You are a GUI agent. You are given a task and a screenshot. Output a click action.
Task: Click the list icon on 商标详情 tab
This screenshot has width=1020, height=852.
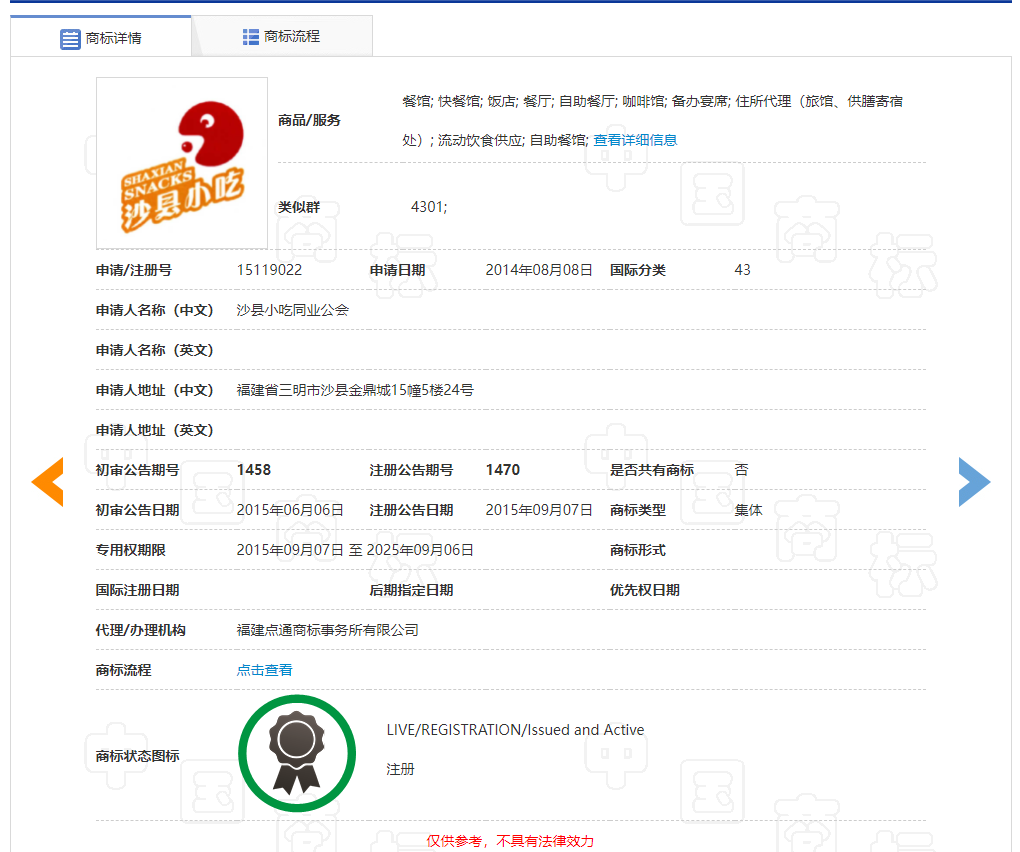70,39
